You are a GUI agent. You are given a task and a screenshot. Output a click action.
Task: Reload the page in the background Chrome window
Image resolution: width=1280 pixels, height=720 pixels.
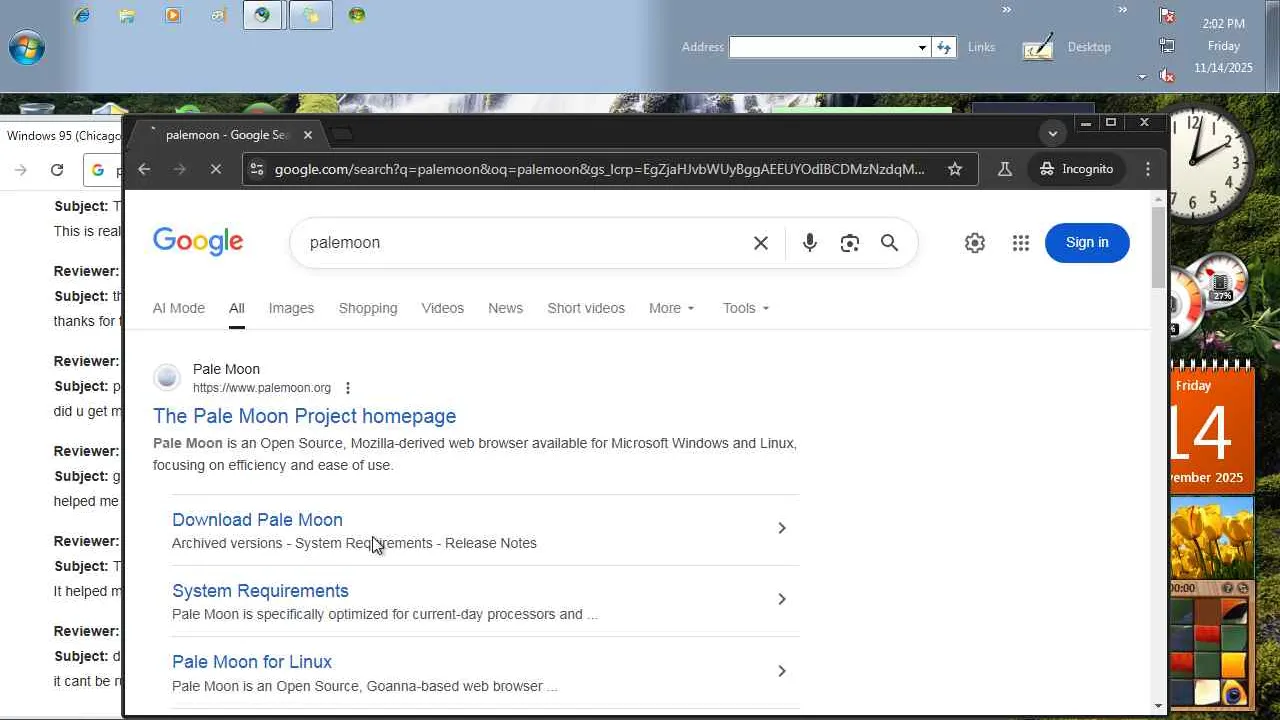tap(57, 170)
